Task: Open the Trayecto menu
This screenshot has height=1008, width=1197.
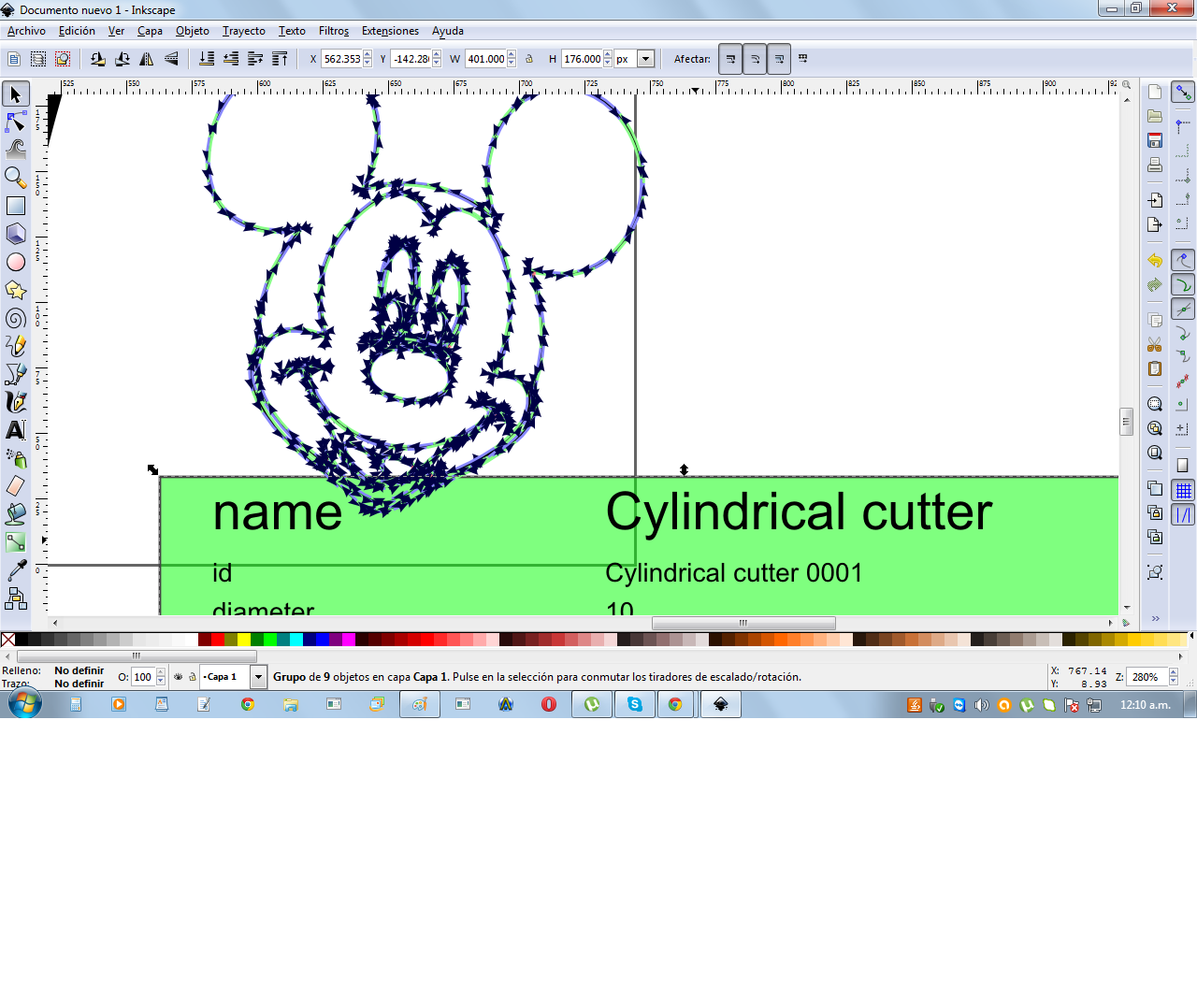Action: [244, 31]
